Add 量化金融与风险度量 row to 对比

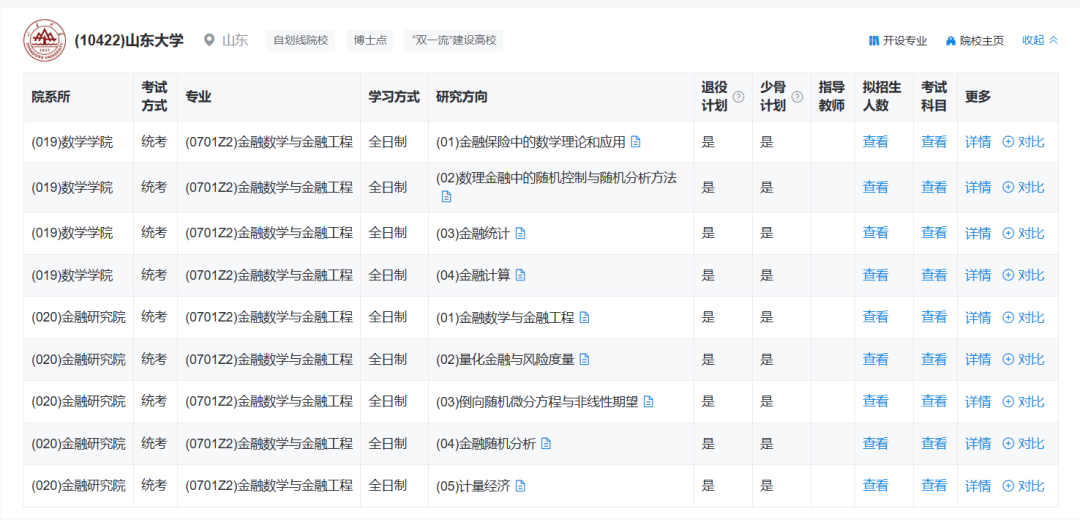point(1023,360)
